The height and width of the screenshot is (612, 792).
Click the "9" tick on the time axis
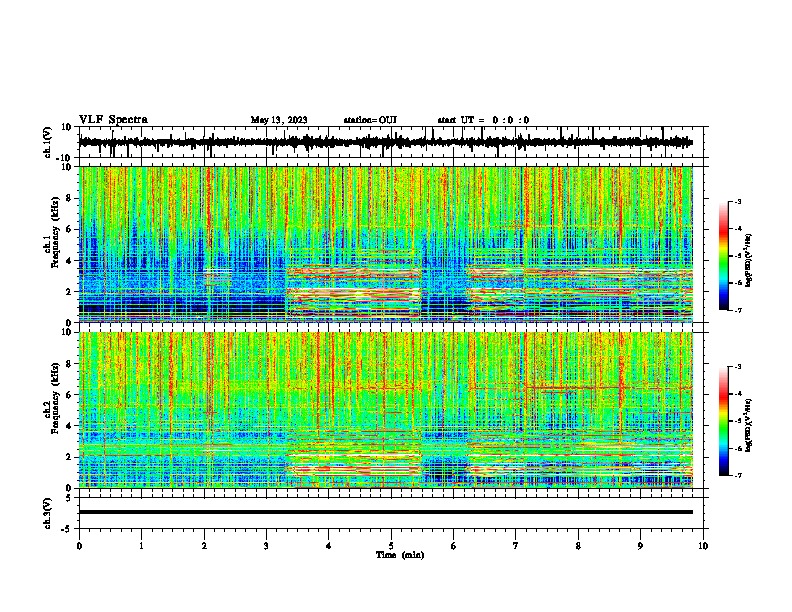[x=640, y=546]
